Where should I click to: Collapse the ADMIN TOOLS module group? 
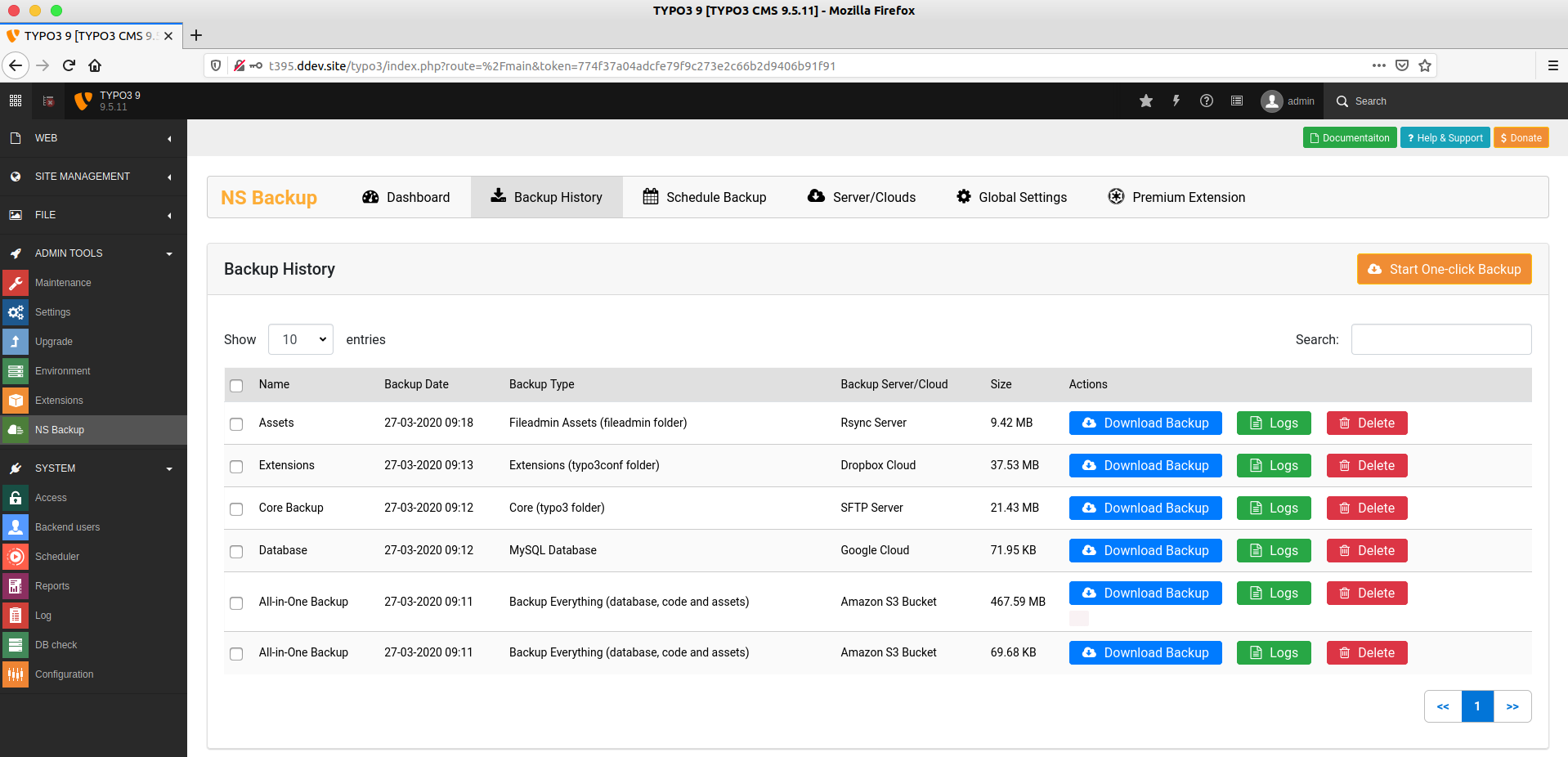coord(93,253)
